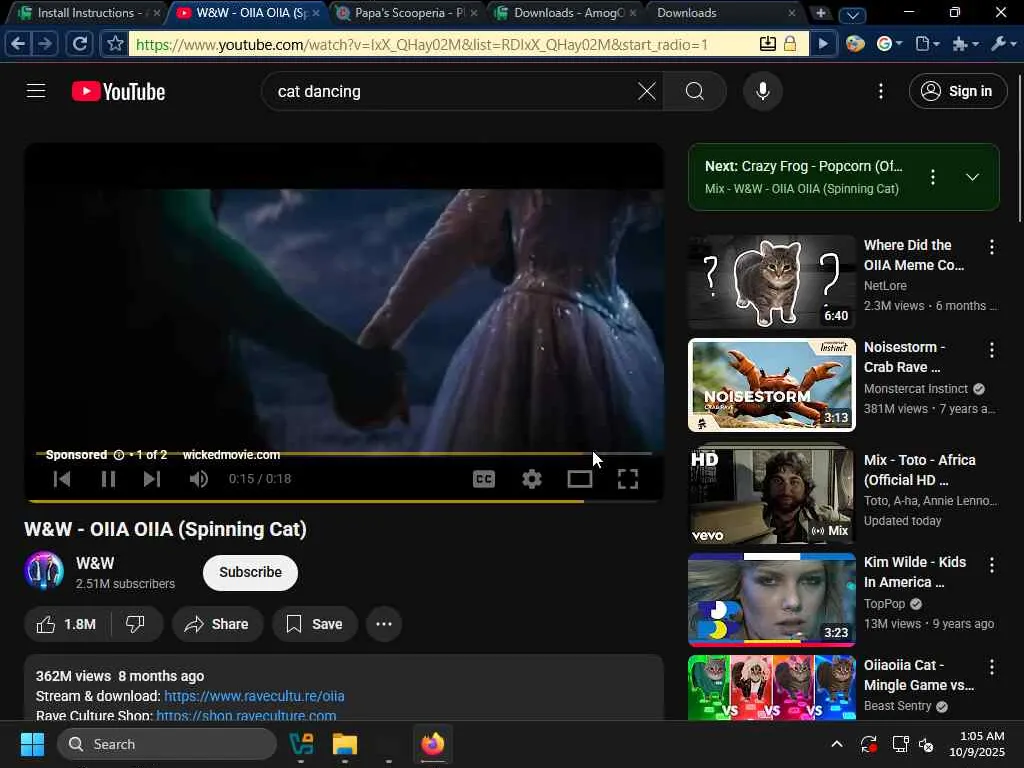Click the magnifier search button
The image size is (1024, 768).
[695, 91]
